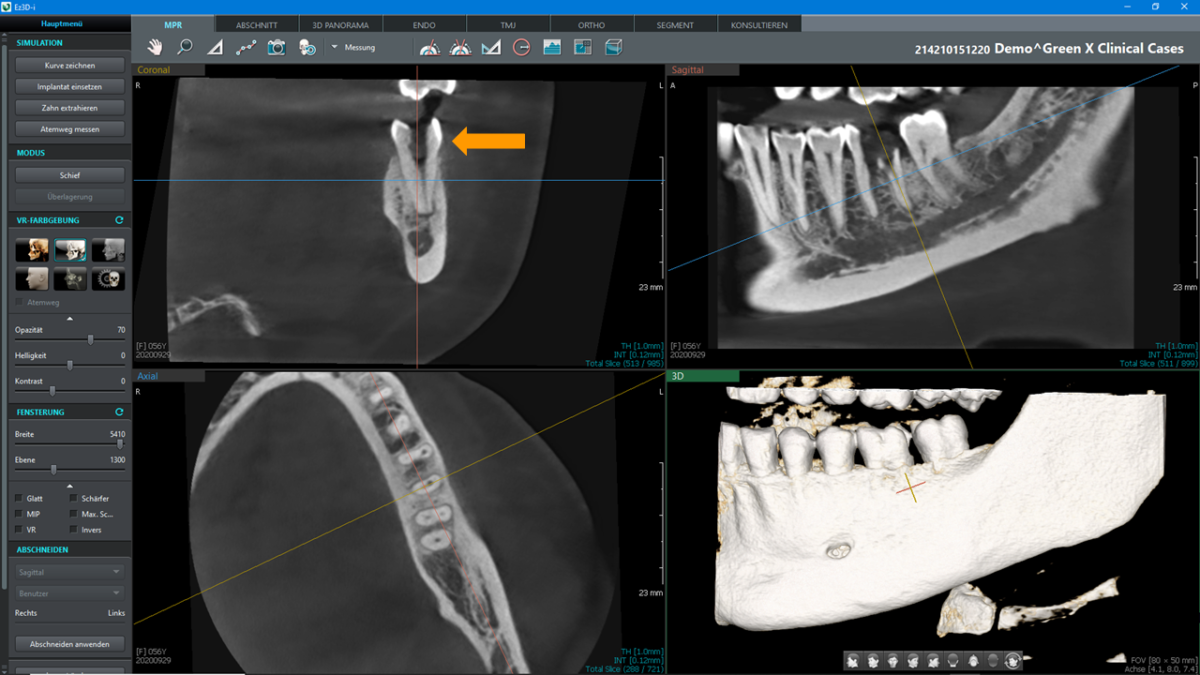This screenshot has width=1200, height=675.
Task: Click the Überlagerung button
Action: pyautogui.click(x=70, y=196)
